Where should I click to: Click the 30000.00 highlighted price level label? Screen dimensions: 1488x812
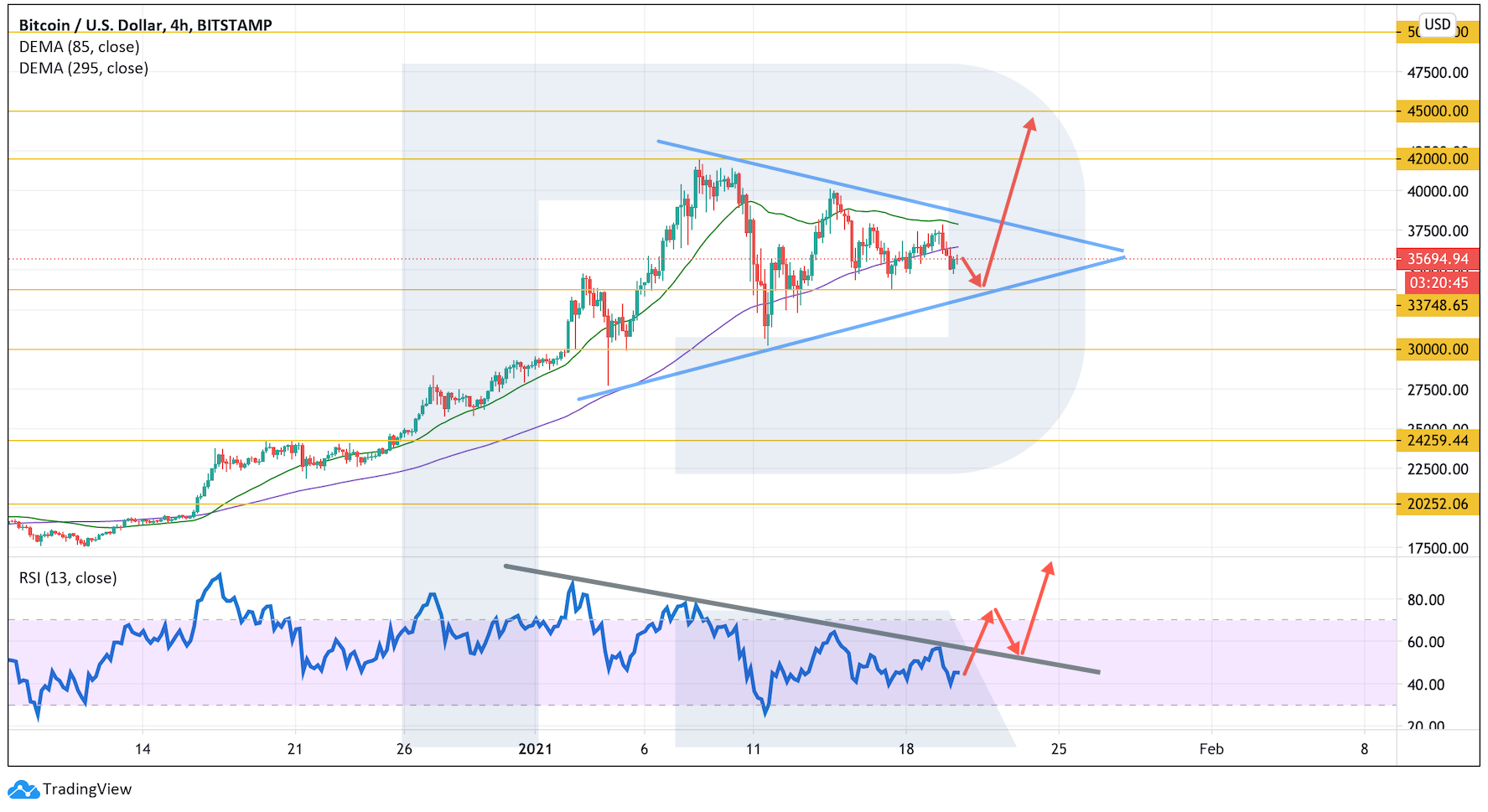pyautogui.click(x=1437, y=349)
